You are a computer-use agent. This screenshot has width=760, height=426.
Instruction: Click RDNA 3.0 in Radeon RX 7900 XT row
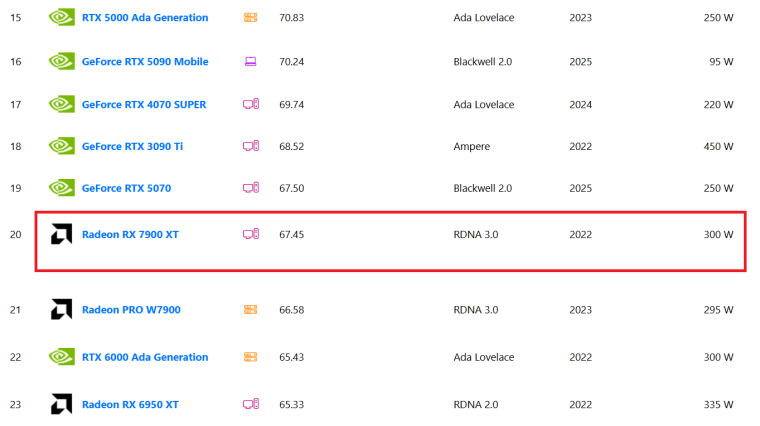[476, 235]
